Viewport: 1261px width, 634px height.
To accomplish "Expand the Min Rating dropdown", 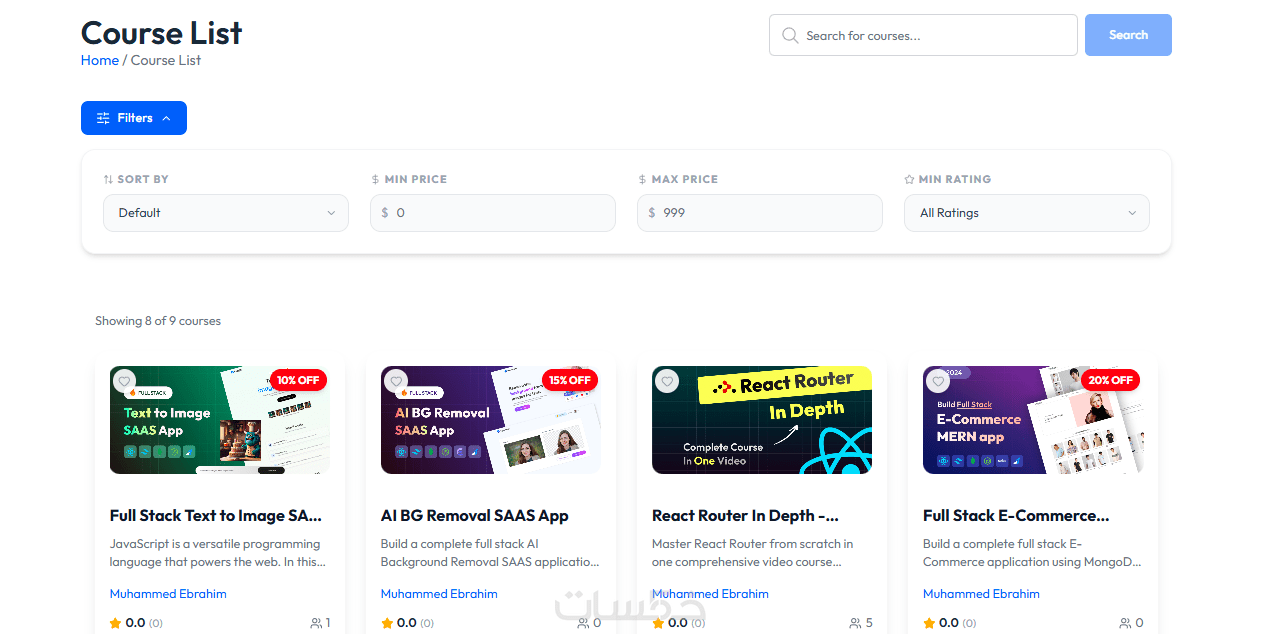I will click(1026, 213).
